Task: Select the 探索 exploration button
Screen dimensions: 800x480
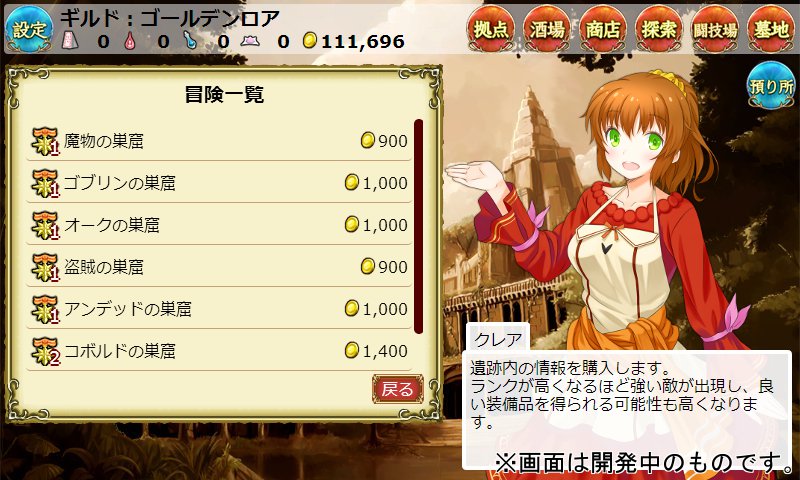Action: [659, 29]
